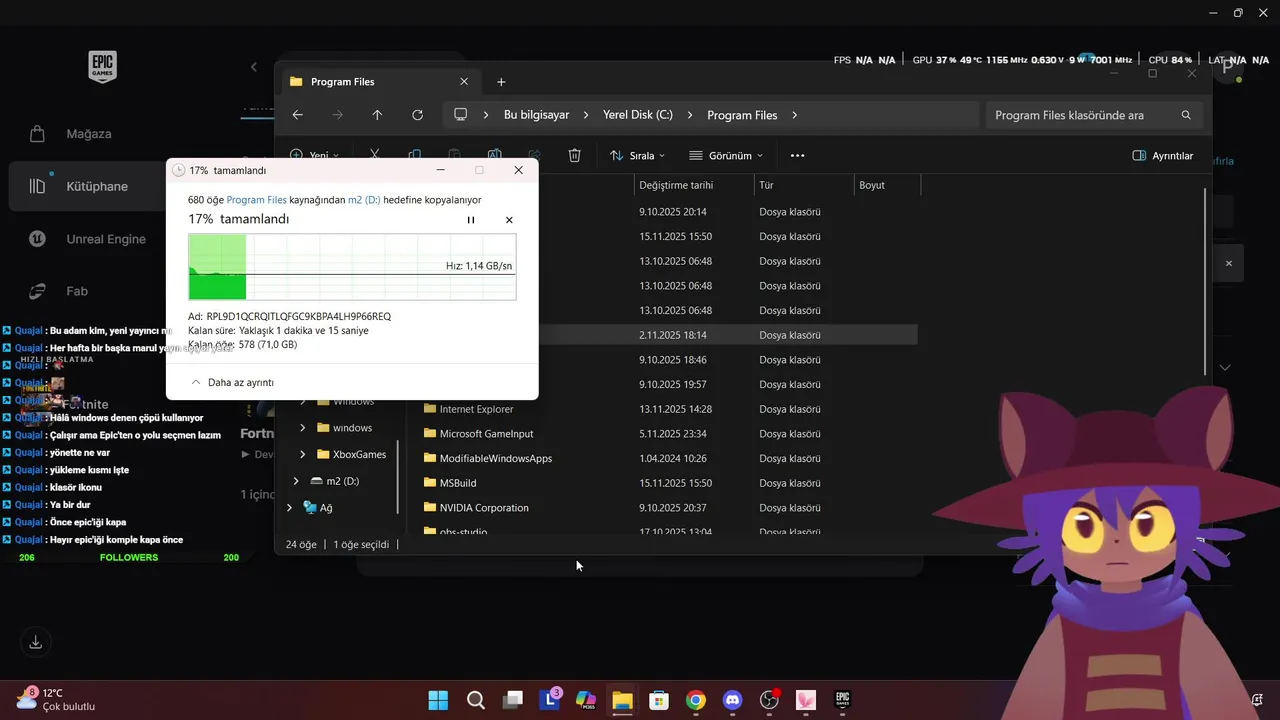Open the 'Sırala' sort dropdown
Viewport: 1280px width, 720px height.
coord(638,156)
